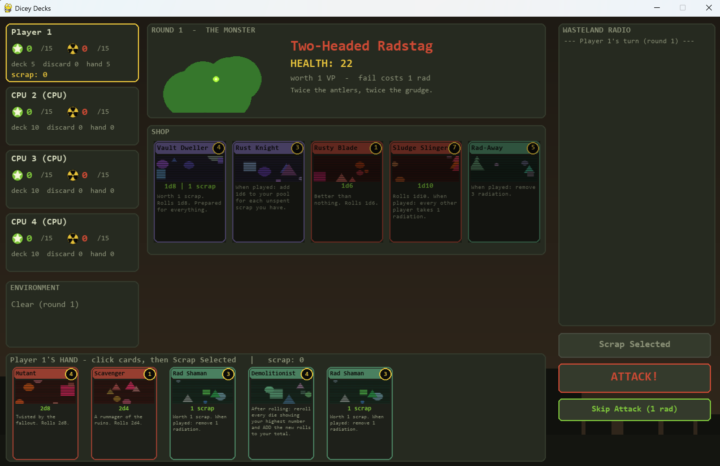Click CPU 2 radiation icon
This screenshot has width=720, height=466.
pos(73,112)
